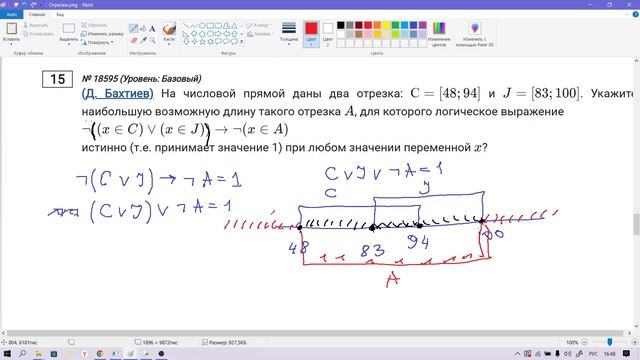
Task: Open Edit colors (Изменение цветов)
Action: pyautogui.click(x=439, y=34)
